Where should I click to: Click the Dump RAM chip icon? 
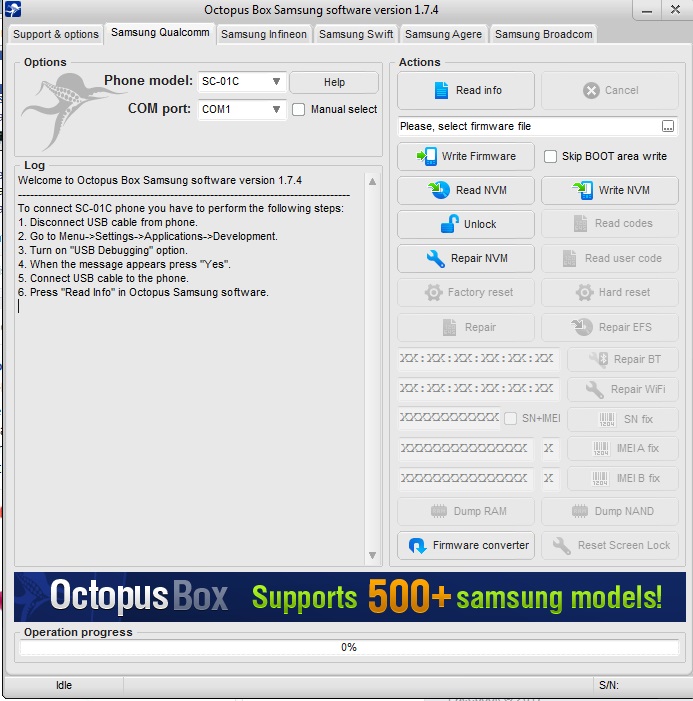click(439, 511)
